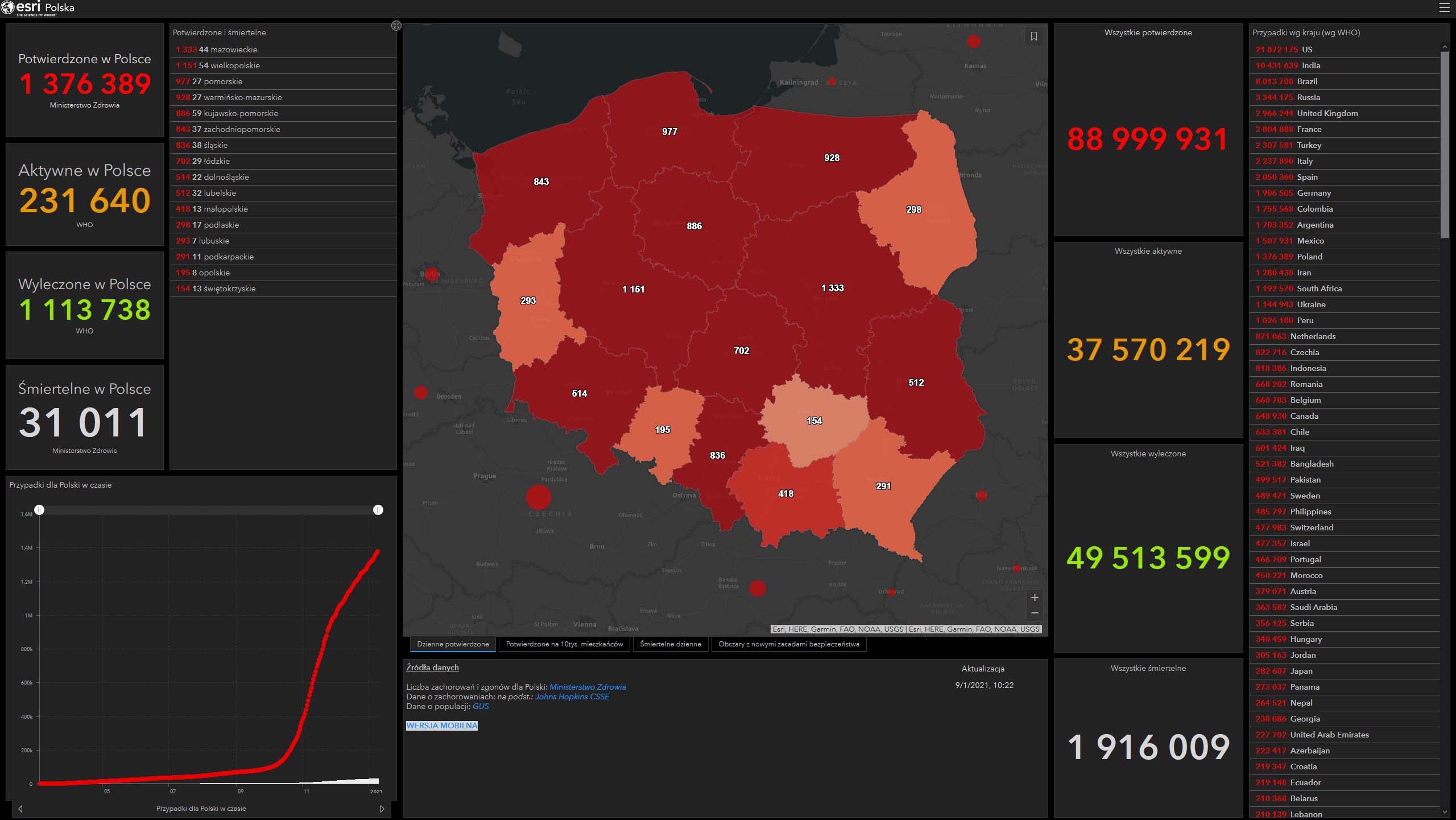Click the WERSJA MOBILNA link
The image size is (1456, 820).
coord(441,726)
